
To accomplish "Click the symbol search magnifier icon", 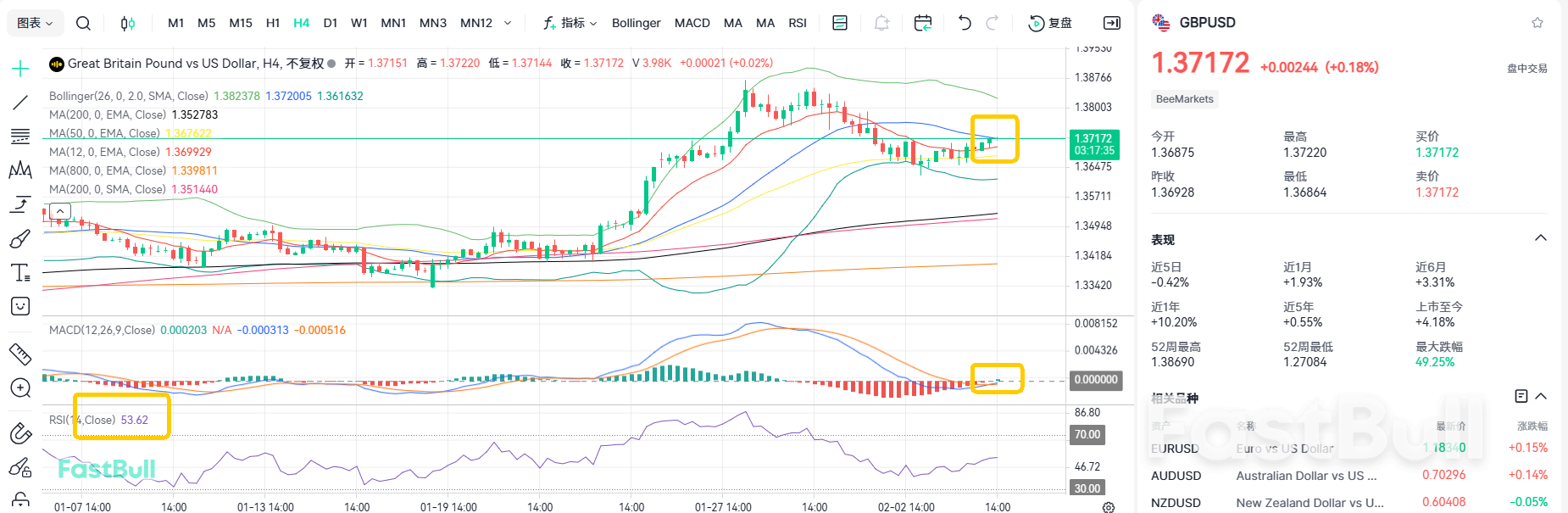I will point(83,23).
